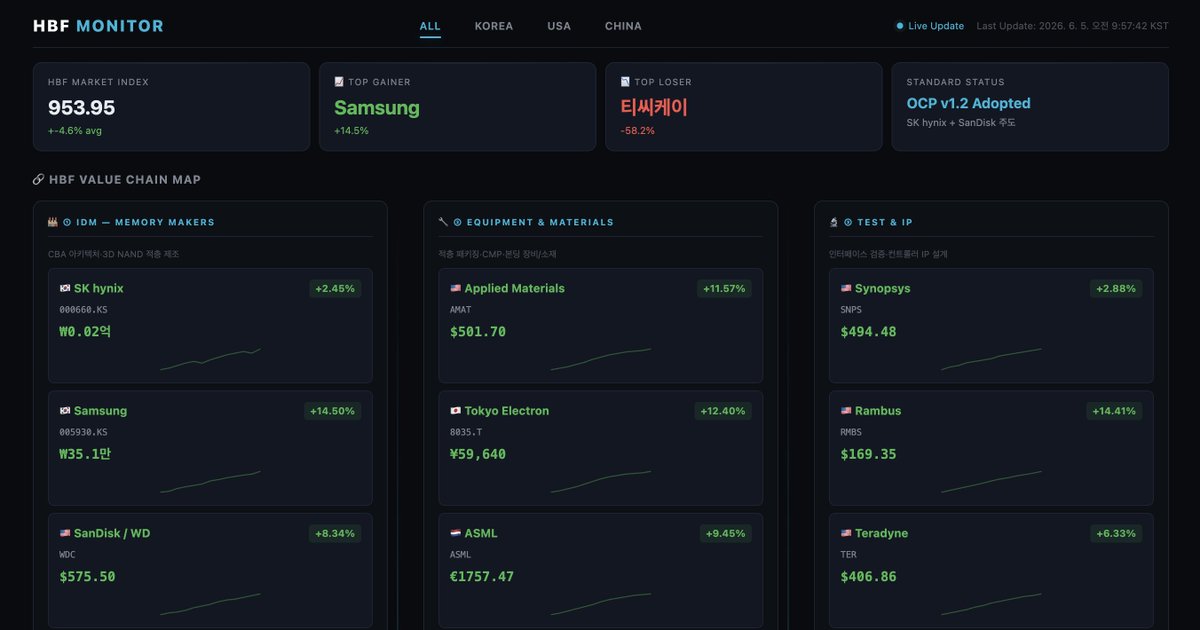Viewport: 1200px width, 630px height.
Task: Click the Rambus company name
Action: (878, 411)
